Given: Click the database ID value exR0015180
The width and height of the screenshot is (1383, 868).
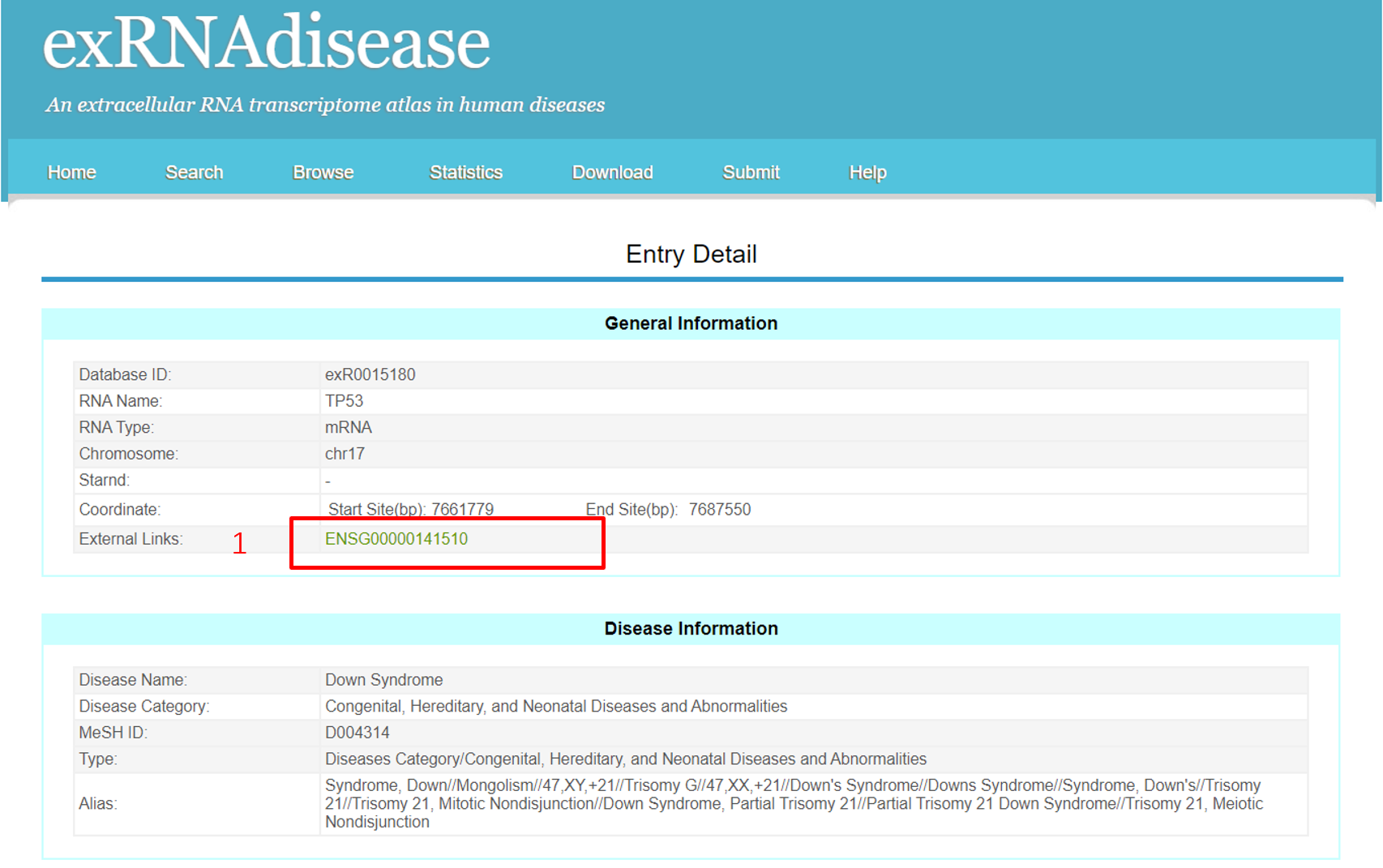Looking at the screenshot, I should 370,374.
